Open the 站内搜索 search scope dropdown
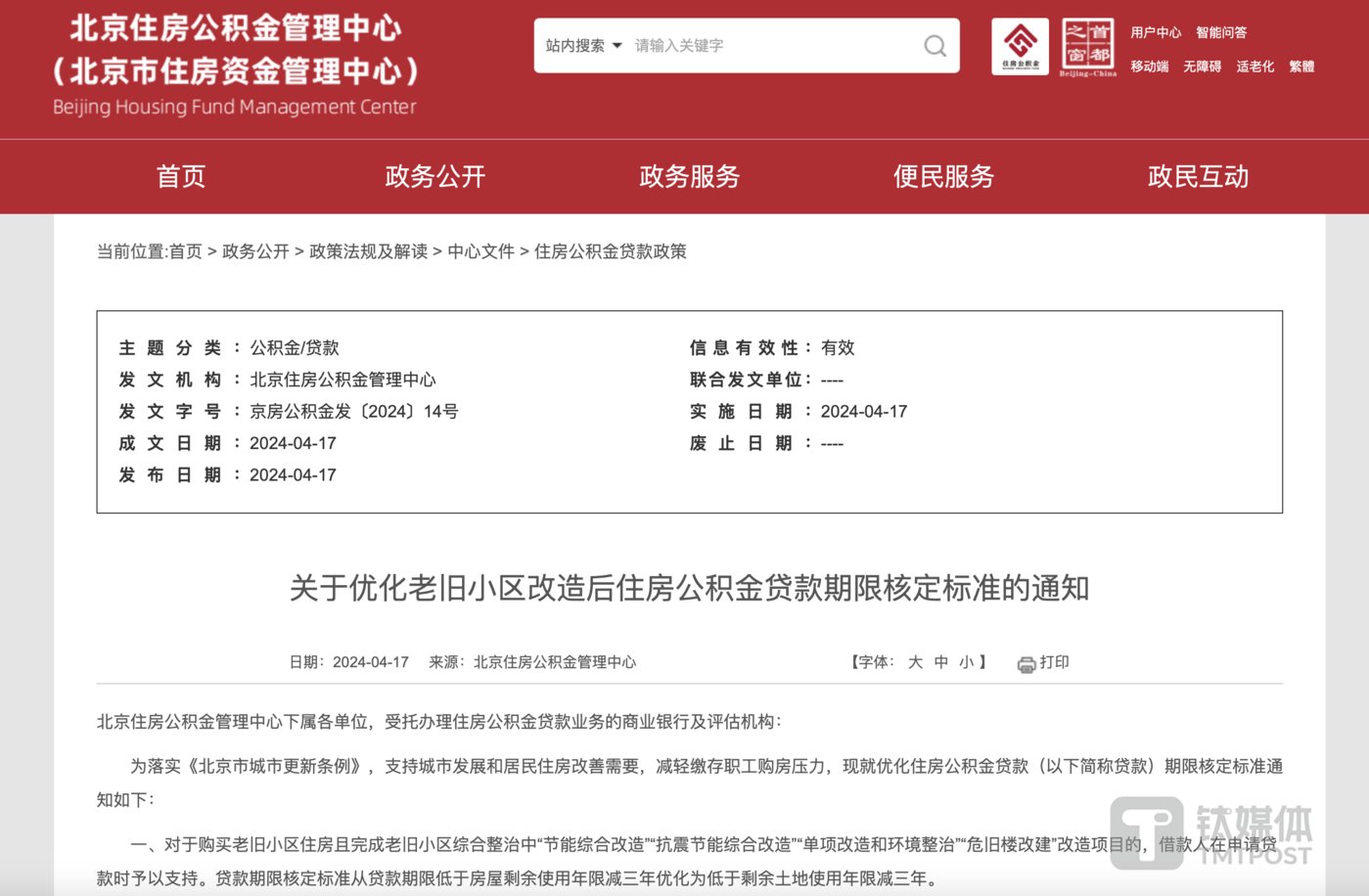This screenshot has height=896, width=1369. (583, 45)
